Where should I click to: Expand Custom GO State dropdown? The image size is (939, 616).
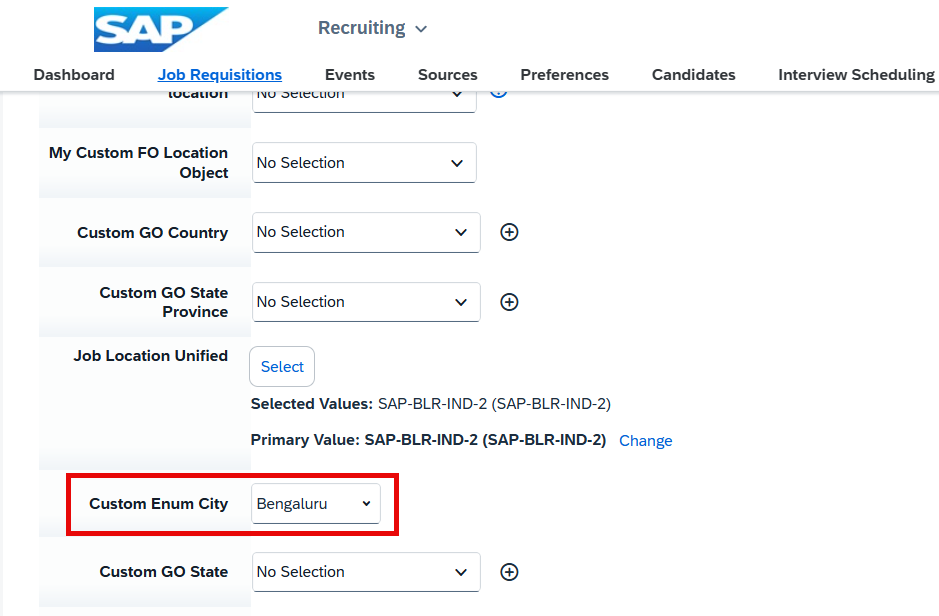366,572
